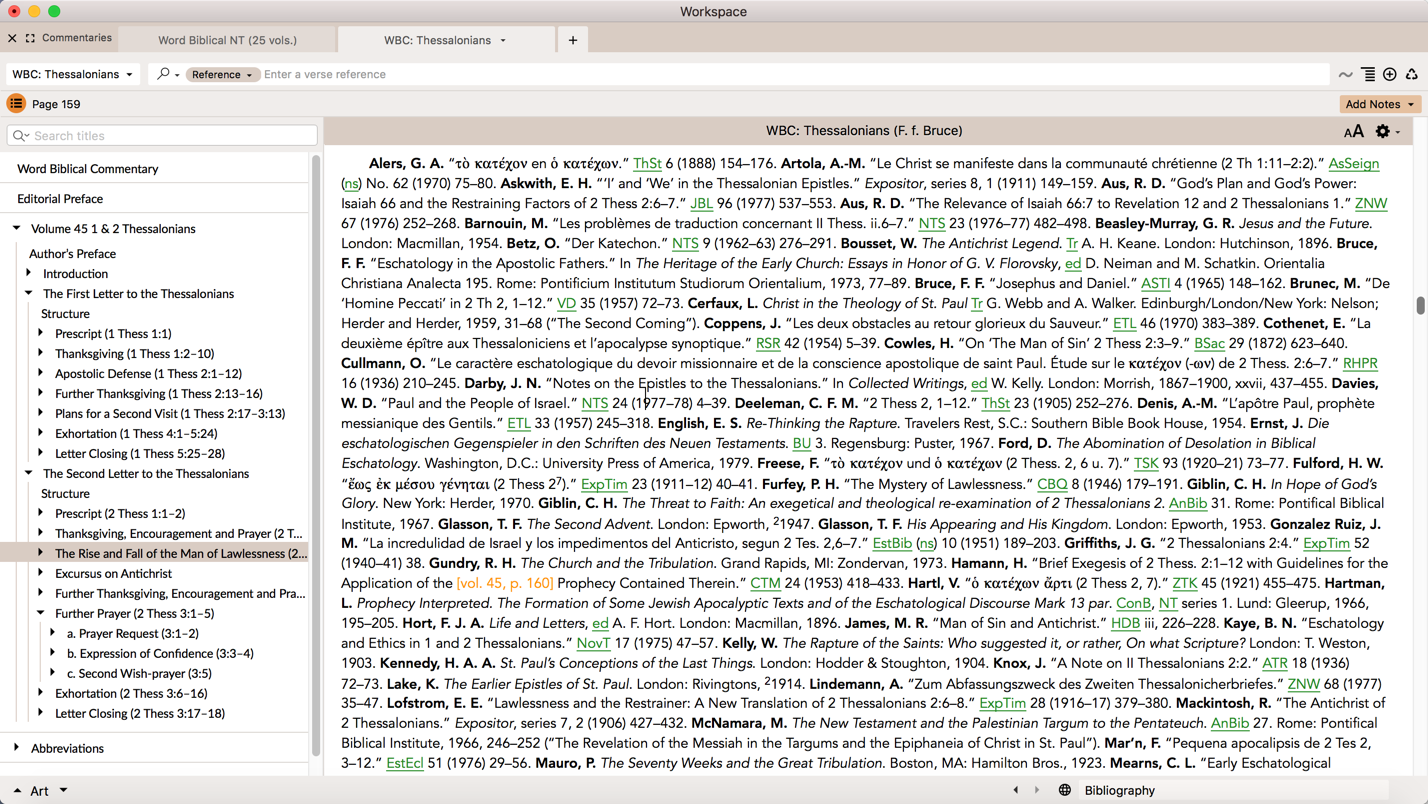Expand Thanksgiving (1 Thess 1:2–10)
The image size is (1428, 804).
tap(41, 353)
